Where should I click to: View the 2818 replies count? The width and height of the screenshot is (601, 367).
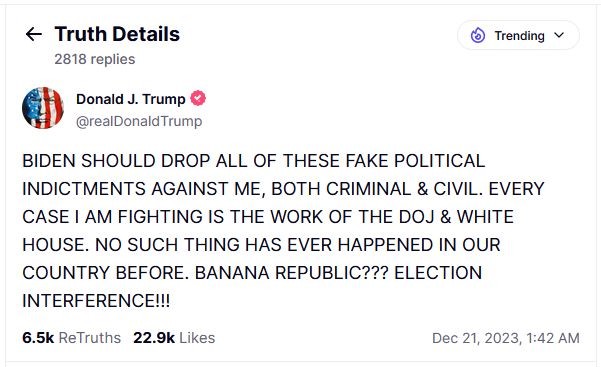click(95, 59)
